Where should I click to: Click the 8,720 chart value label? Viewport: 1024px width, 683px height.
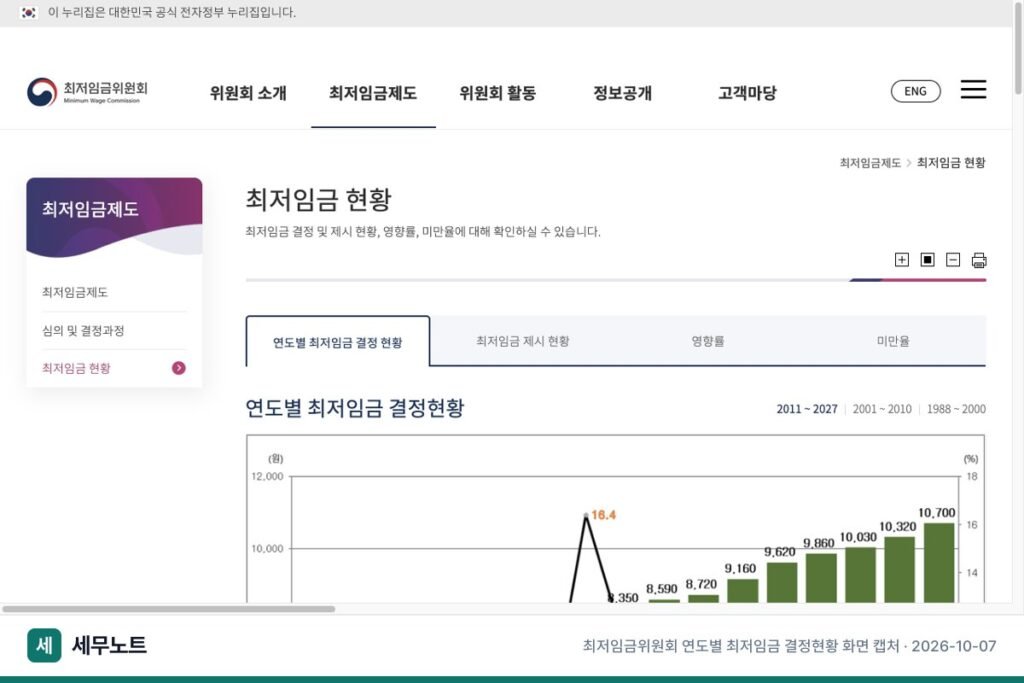[701, 584]
